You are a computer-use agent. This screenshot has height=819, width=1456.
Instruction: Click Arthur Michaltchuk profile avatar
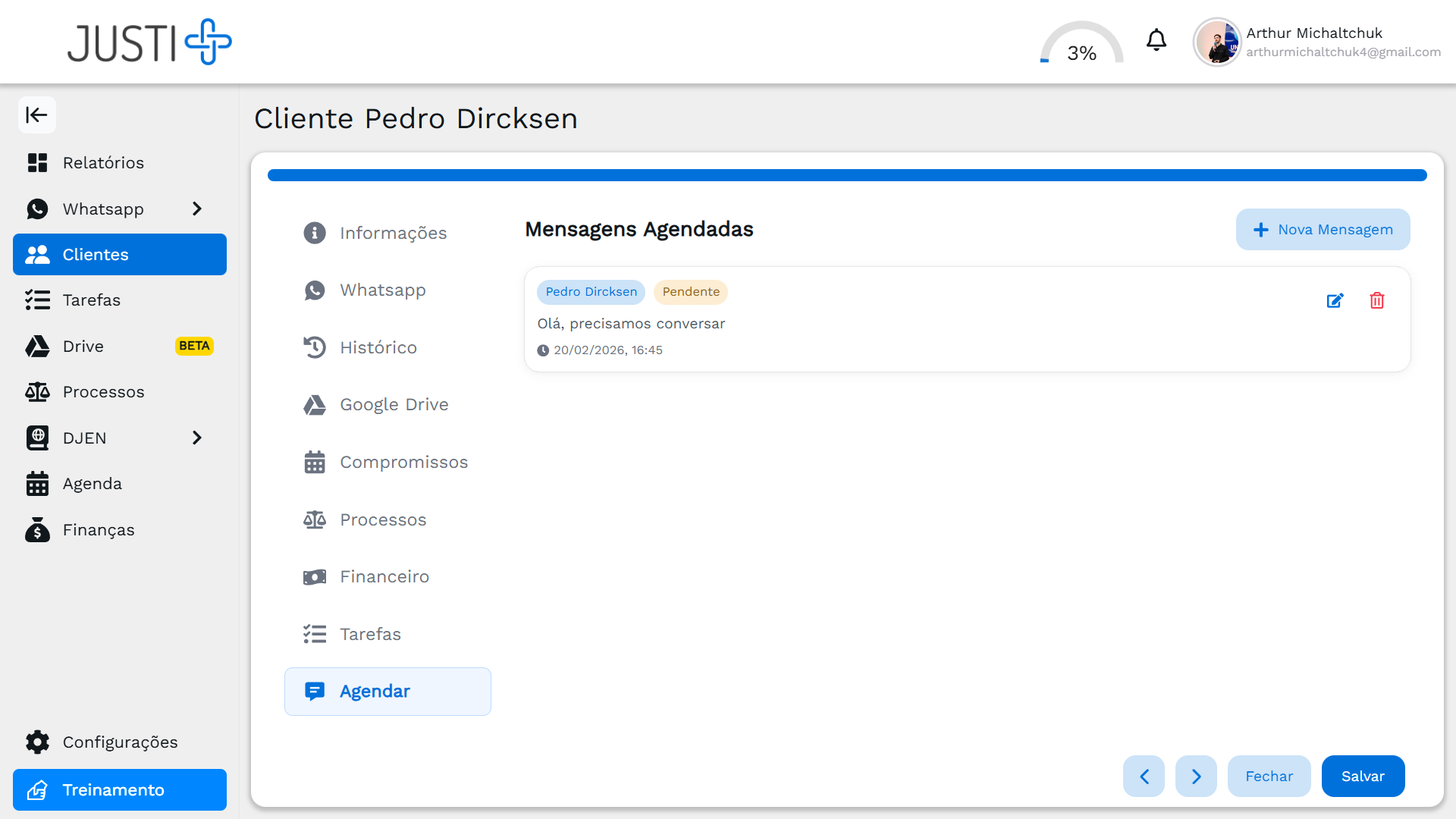pos(1216,42)
